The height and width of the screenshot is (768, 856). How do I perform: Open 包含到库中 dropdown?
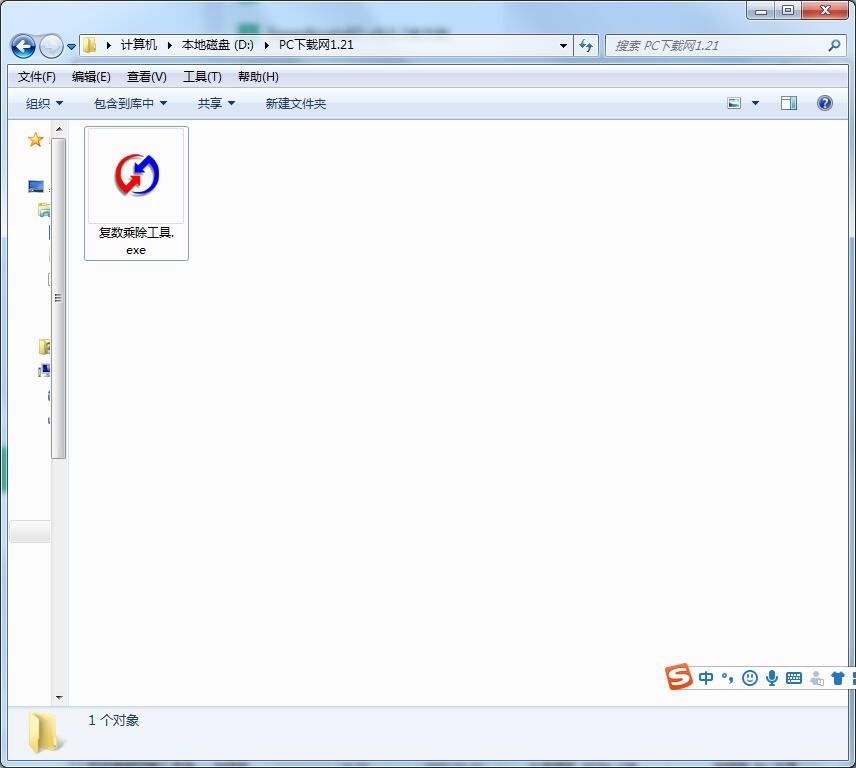coord(130,103)
